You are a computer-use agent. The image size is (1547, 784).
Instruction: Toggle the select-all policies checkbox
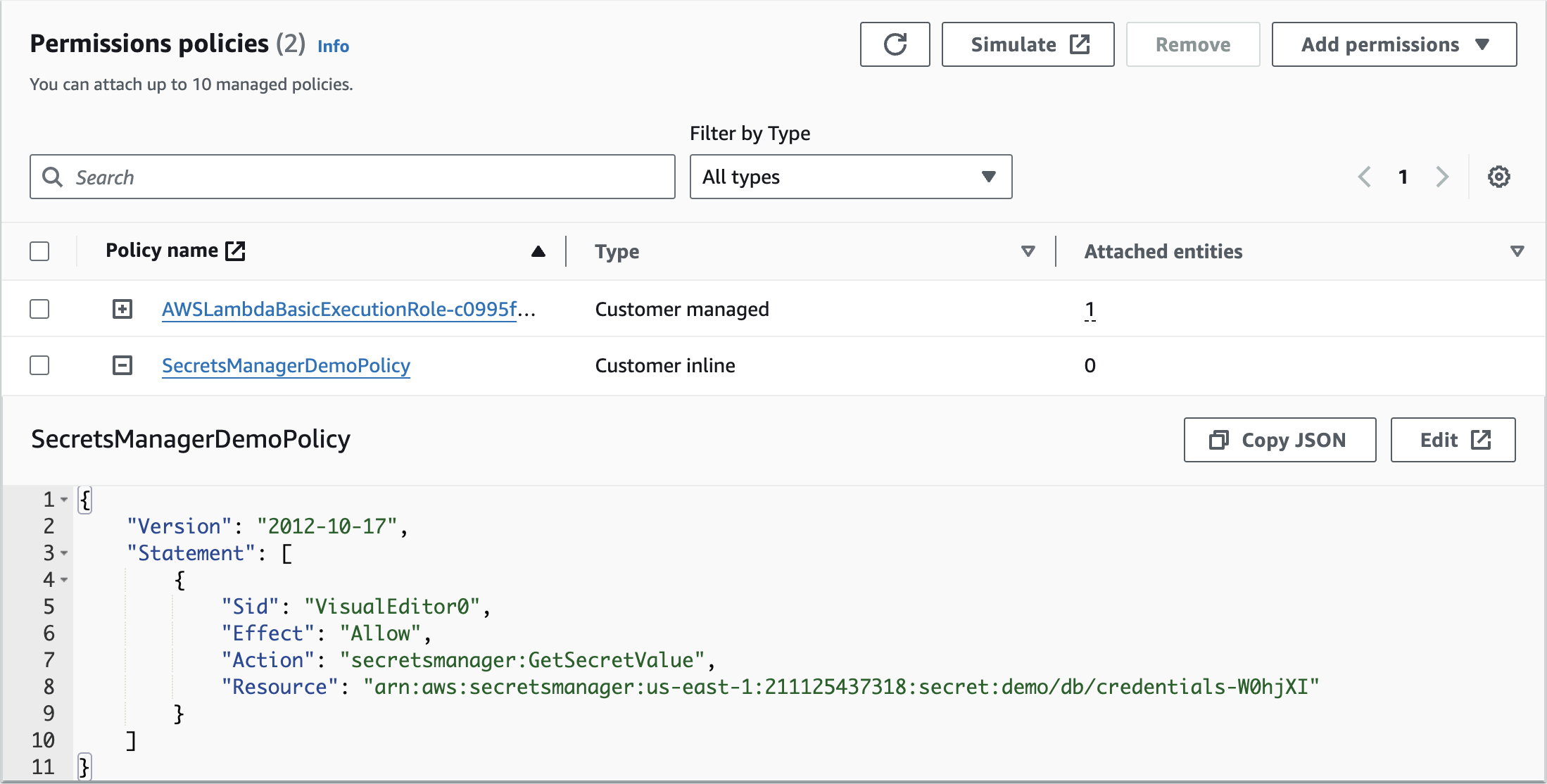tap(39, 251)
